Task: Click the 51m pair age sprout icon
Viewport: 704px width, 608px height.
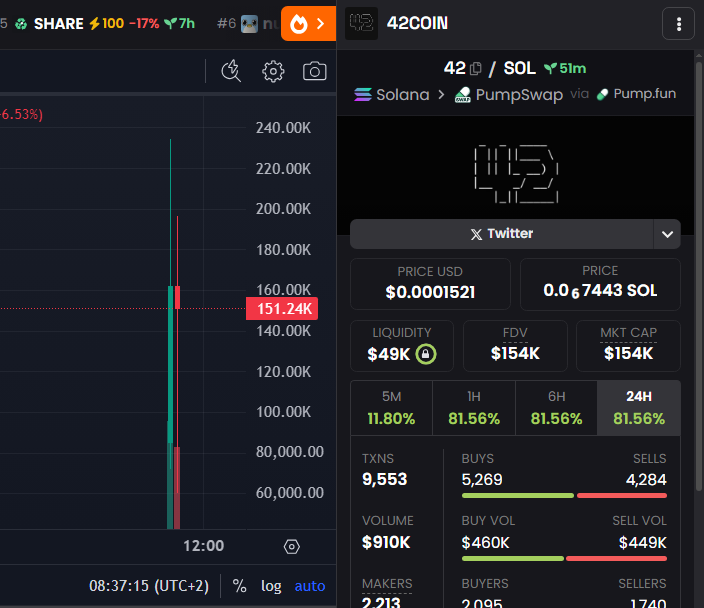Action: tap(550, 68)
